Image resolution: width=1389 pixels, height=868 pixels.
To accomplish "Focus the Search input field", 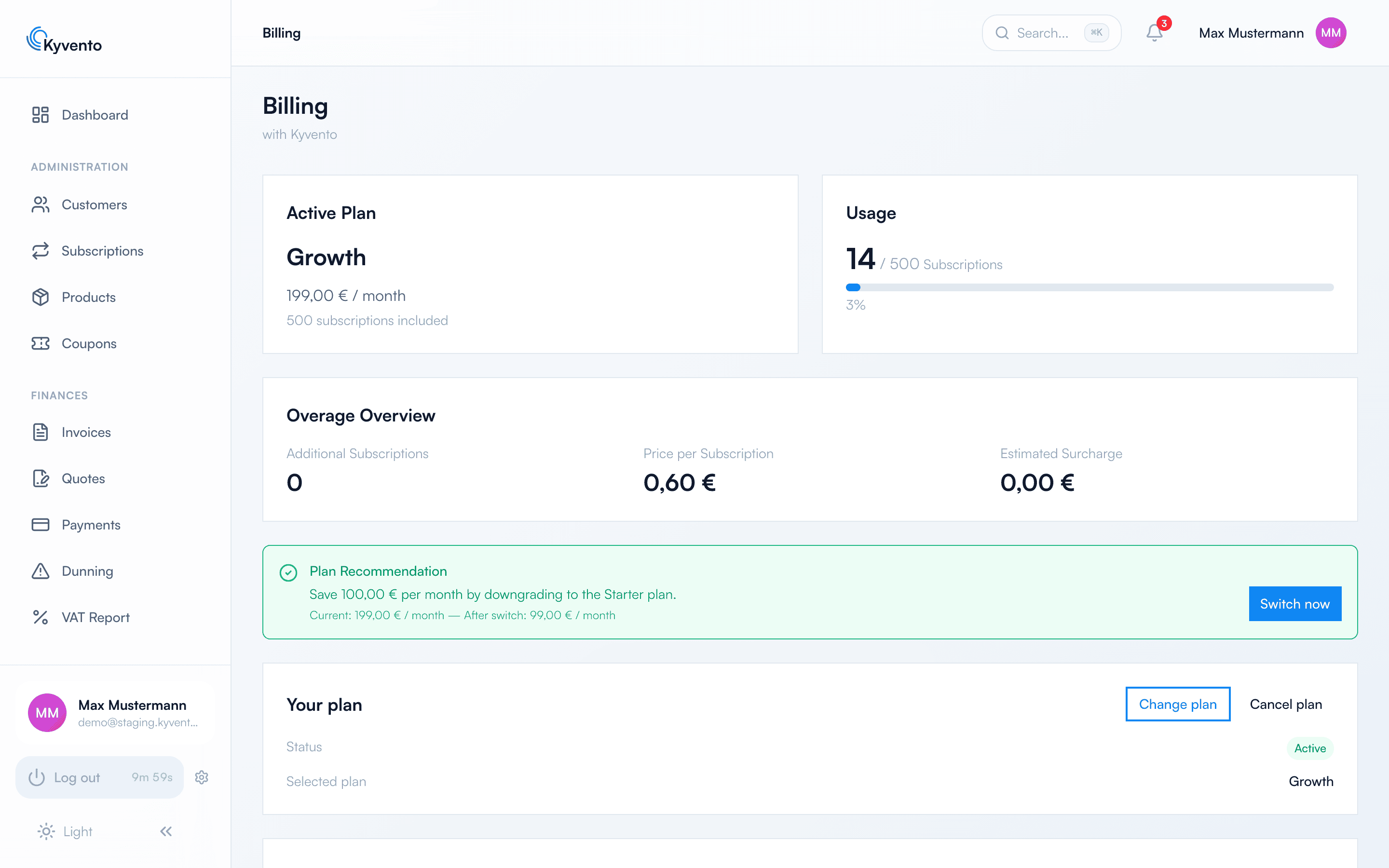I will point(1051,33).
